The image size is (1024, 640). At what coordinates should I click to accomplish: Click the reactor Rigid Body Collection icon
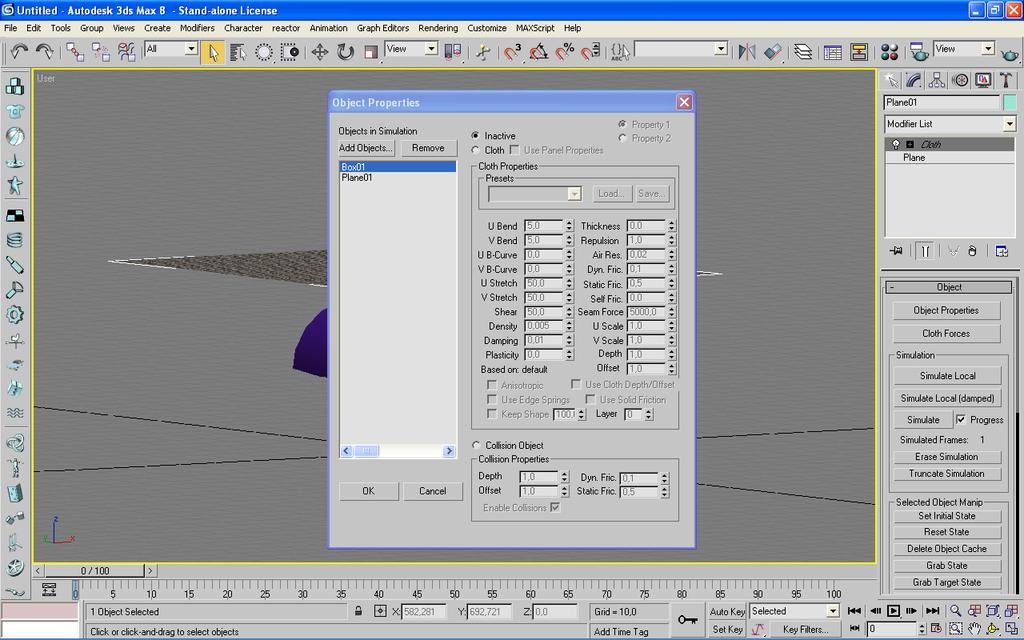coord(15,86)
